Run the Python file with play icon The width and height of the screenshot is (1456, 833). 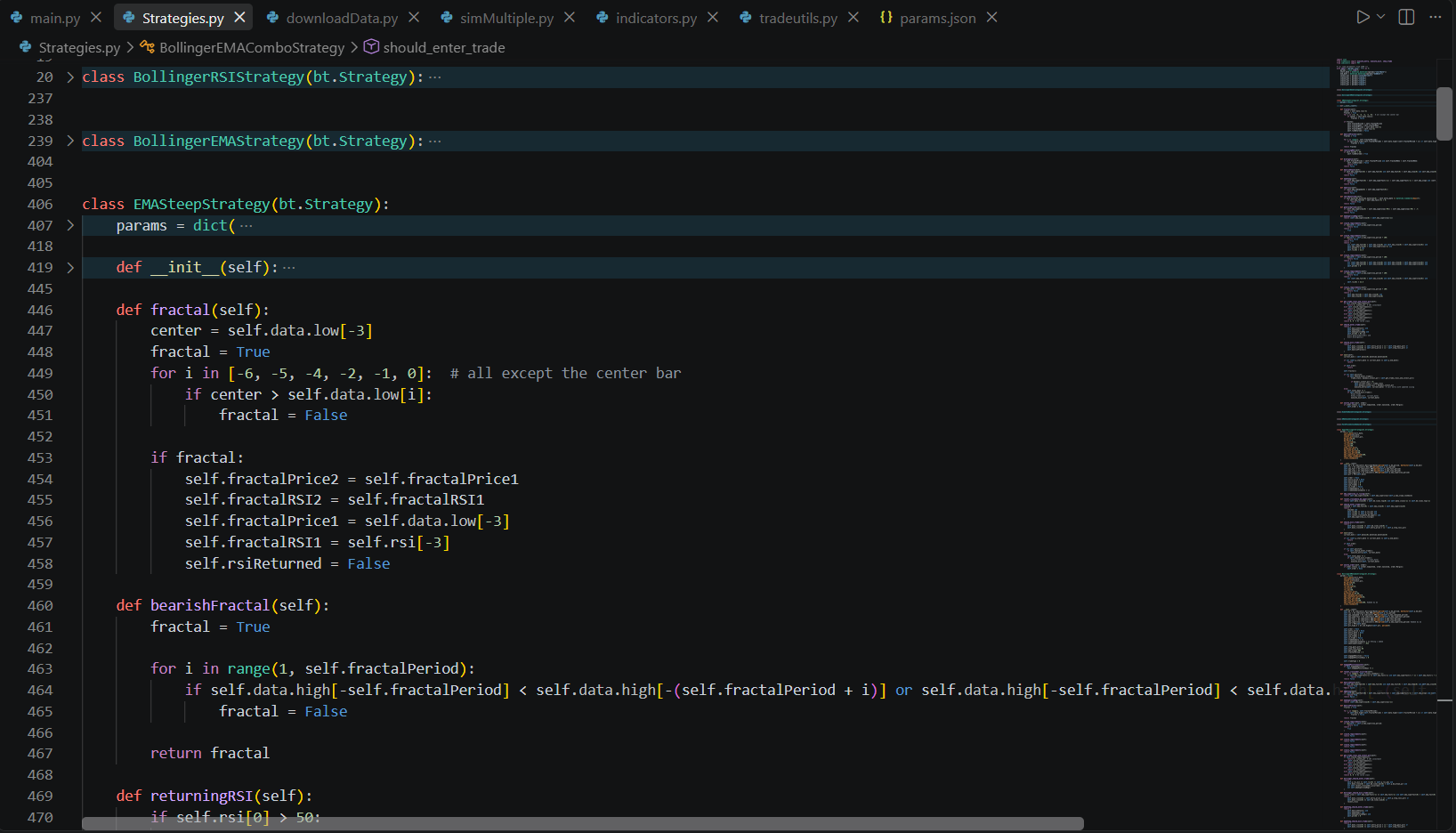coord(1363,17)
